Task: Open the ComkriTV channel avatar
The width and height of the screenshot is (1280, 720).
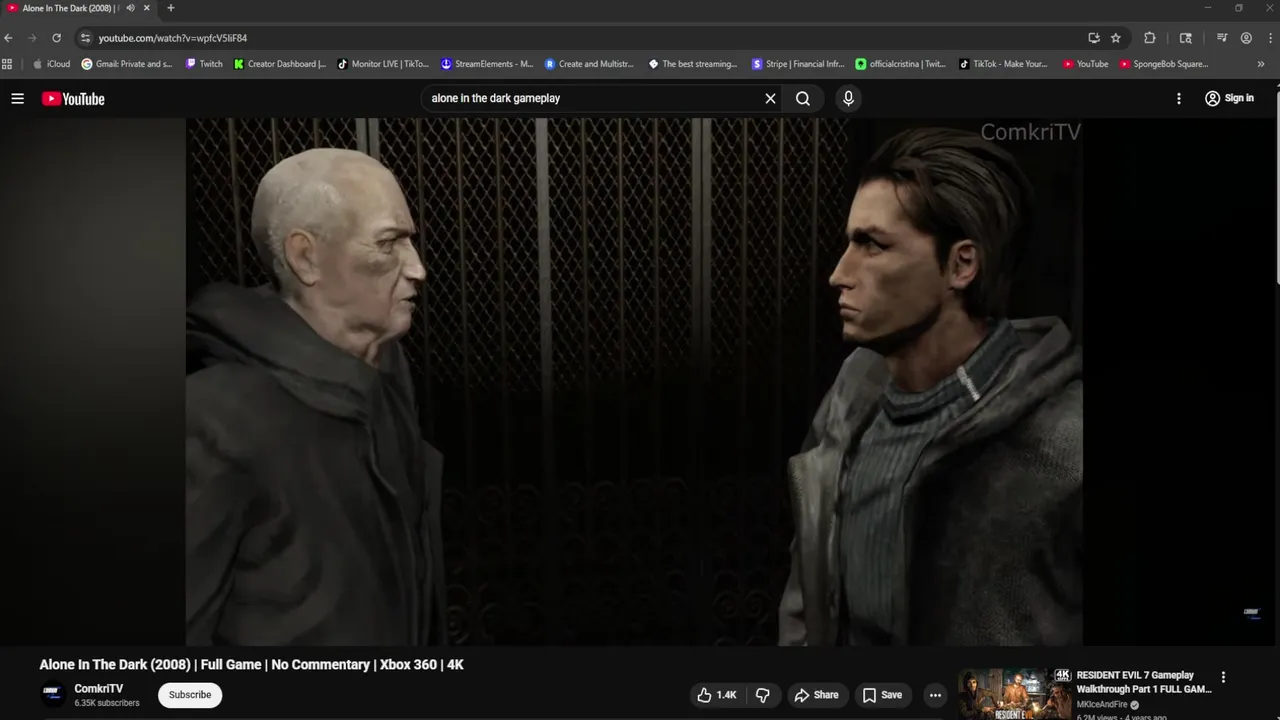Action: [x=53, y=694]
